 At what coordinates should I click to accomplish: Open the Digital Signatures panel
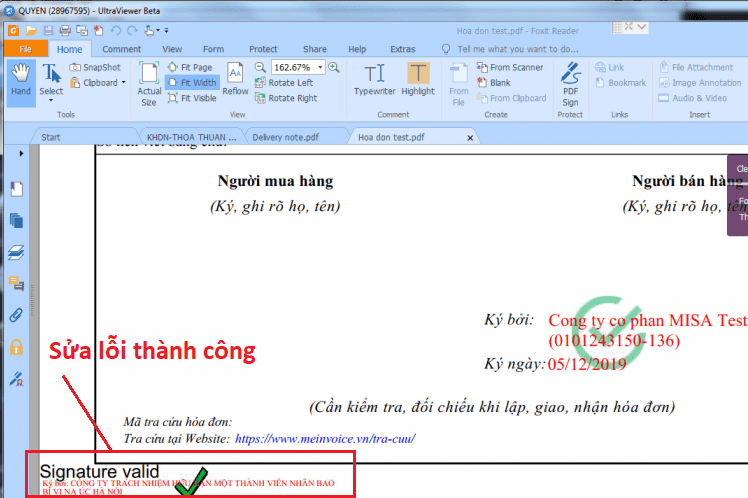17,379
